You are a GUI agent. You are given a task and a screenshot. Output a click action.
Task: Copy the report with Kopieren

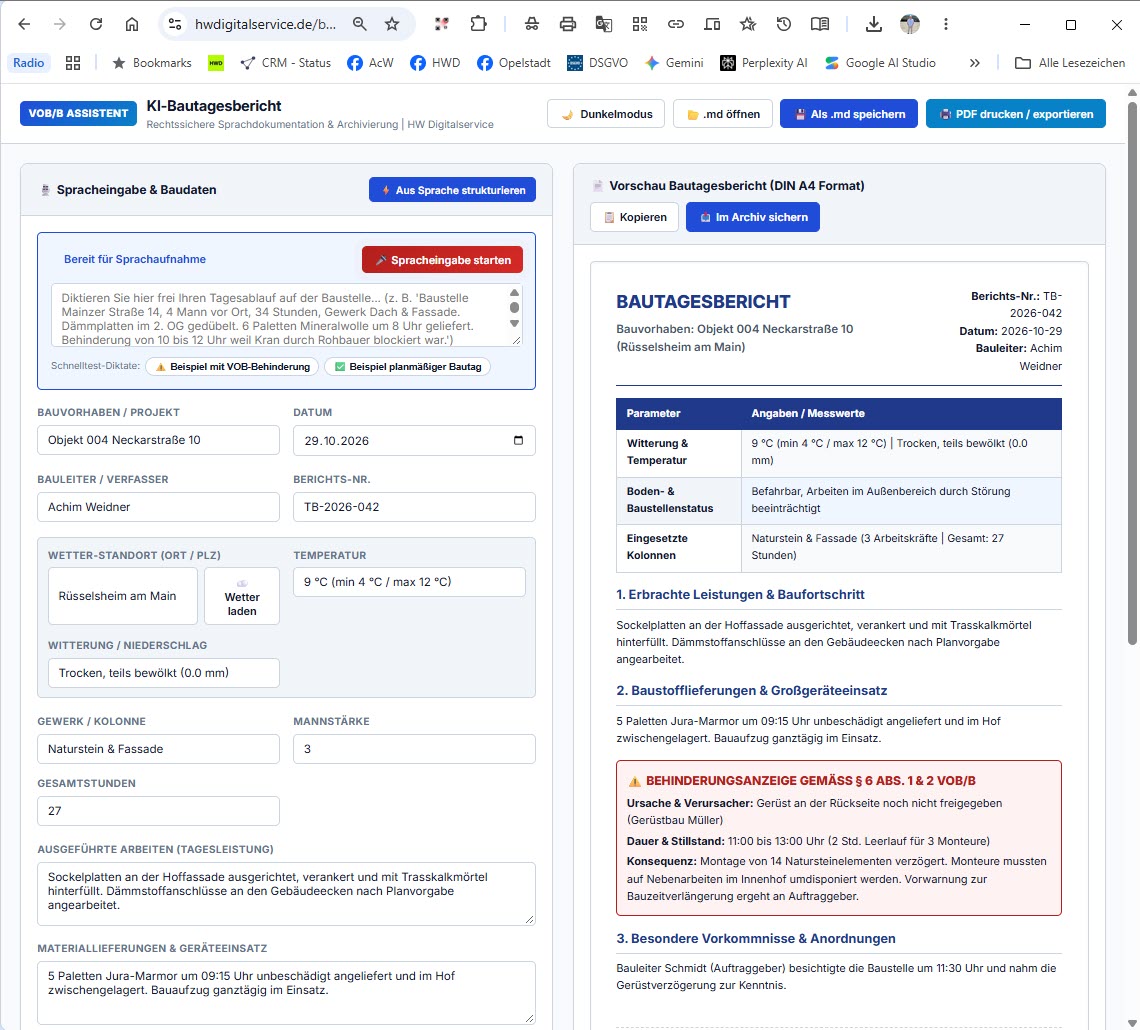635,217
